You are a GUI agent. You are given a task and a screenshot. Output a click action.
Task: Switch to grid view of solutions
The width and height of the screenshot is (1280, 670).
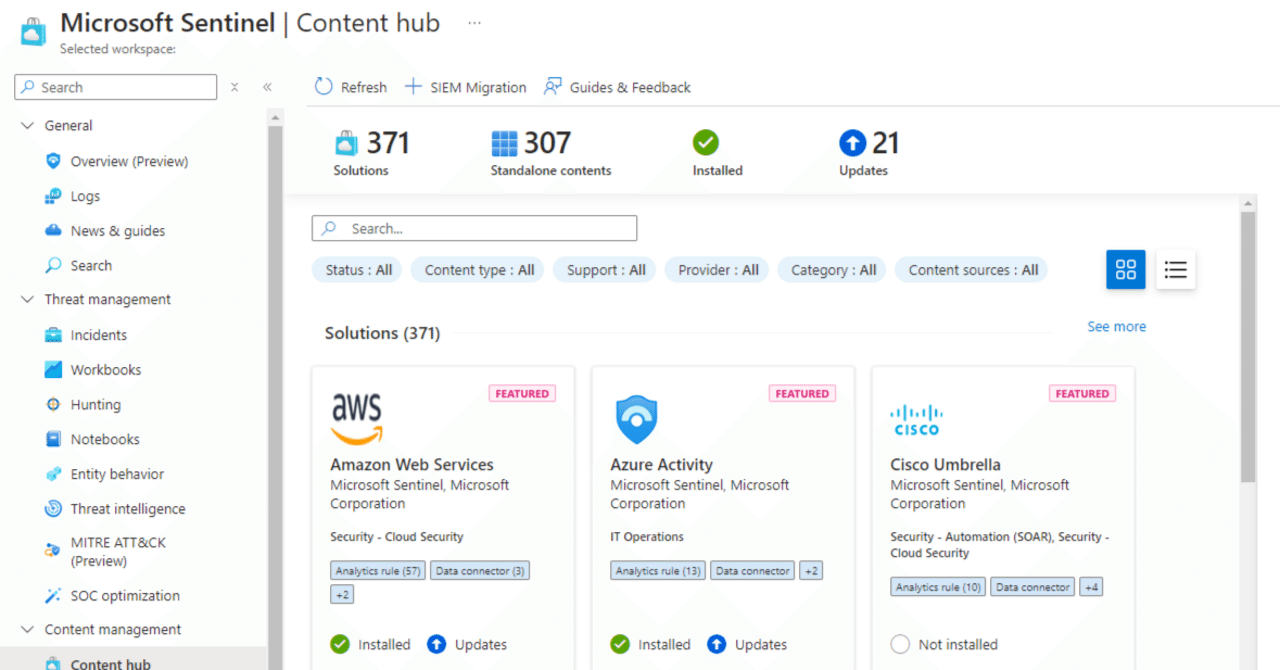pyautogui.click(x=1125, y=269)
